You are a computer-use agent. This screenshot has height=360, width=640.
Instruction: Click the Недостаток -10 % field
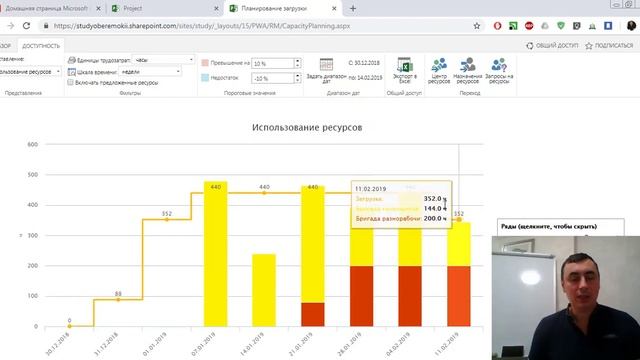[273, 78]
